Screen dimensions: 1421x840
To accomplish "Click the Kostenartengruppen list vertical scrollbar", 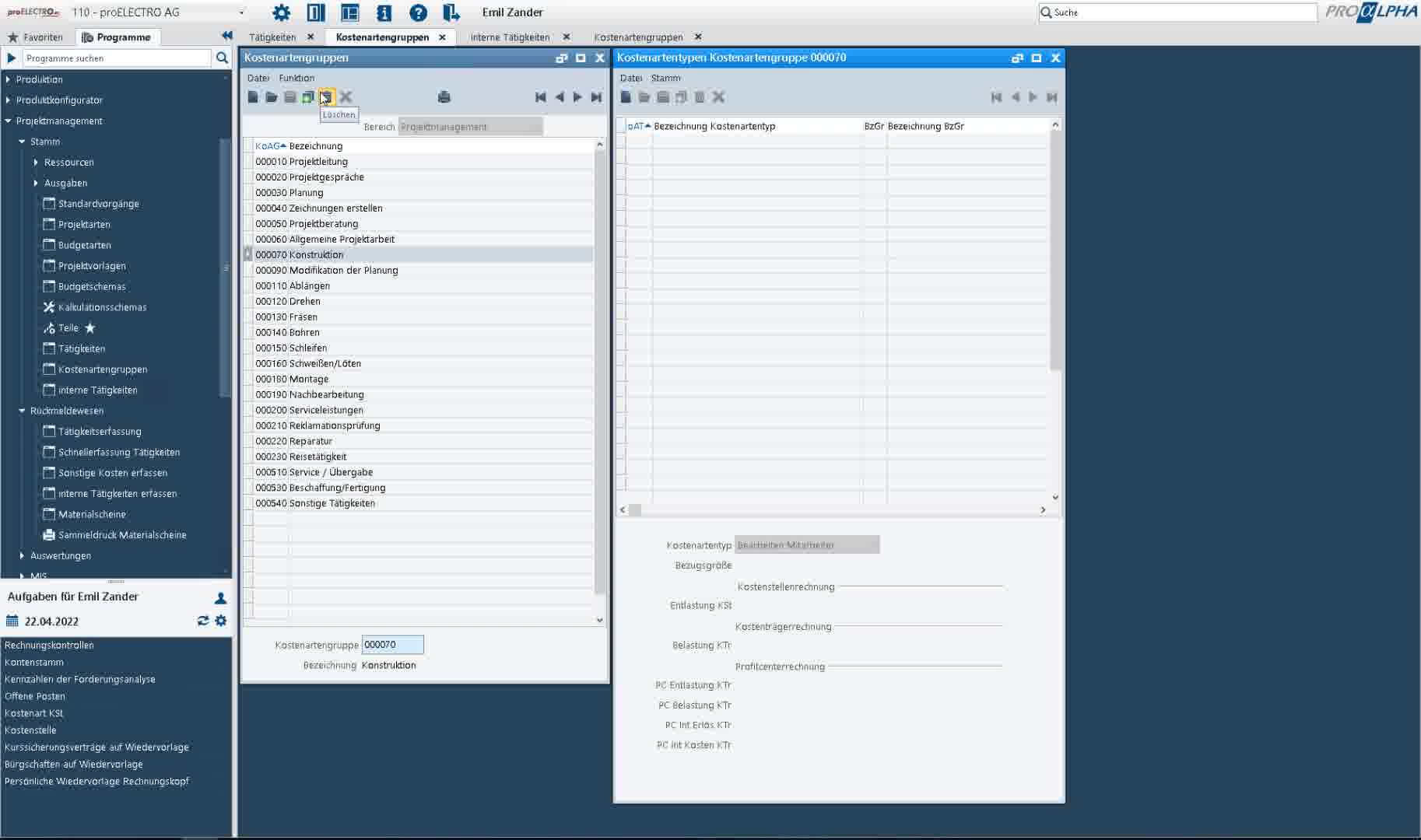I will pyautogui.click(x=600, y=373).
